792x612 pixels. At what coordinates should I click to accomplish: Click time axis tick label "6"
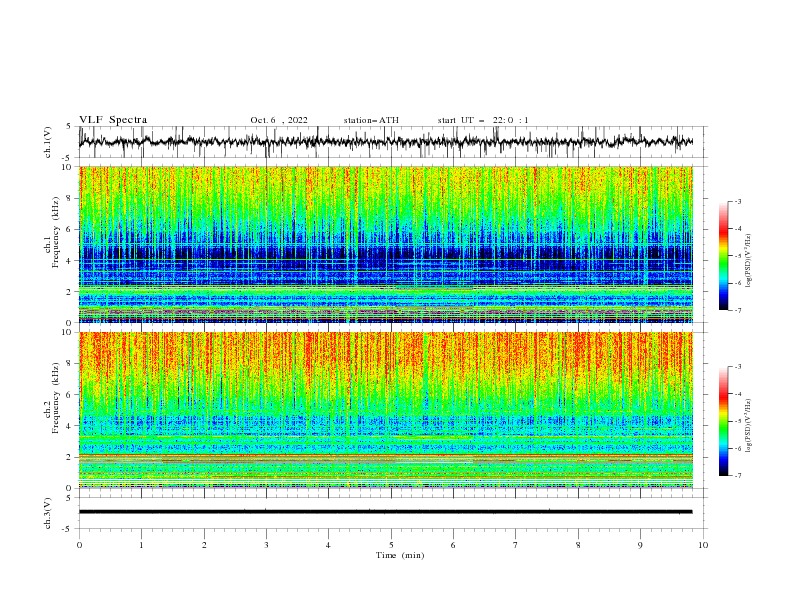coord(453,545)
